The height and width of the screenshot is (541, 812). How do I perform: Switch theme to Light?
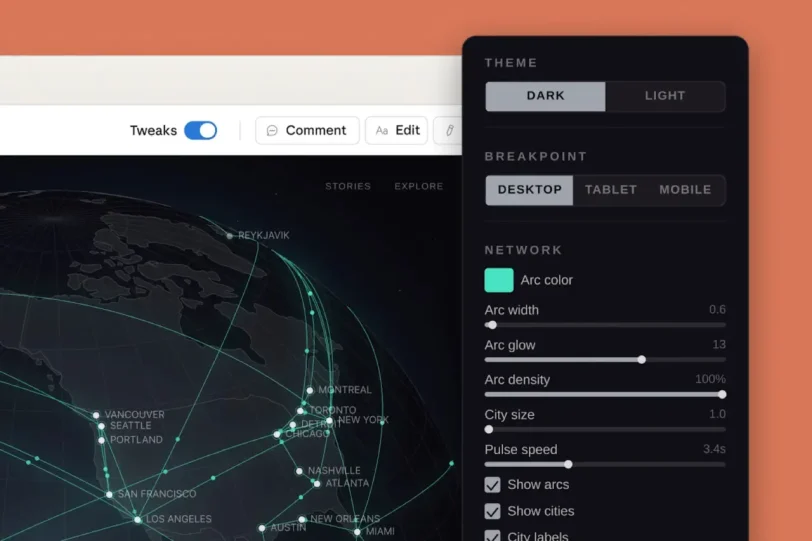click(x=665, y=96)
